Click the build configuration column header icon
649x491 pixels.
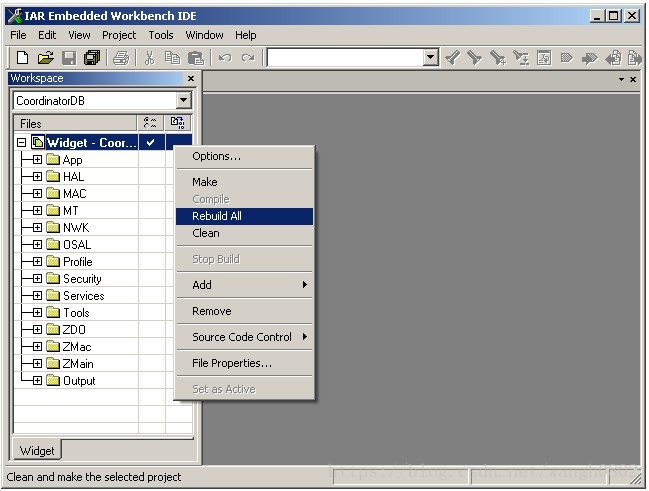click(x=150, y=123)
